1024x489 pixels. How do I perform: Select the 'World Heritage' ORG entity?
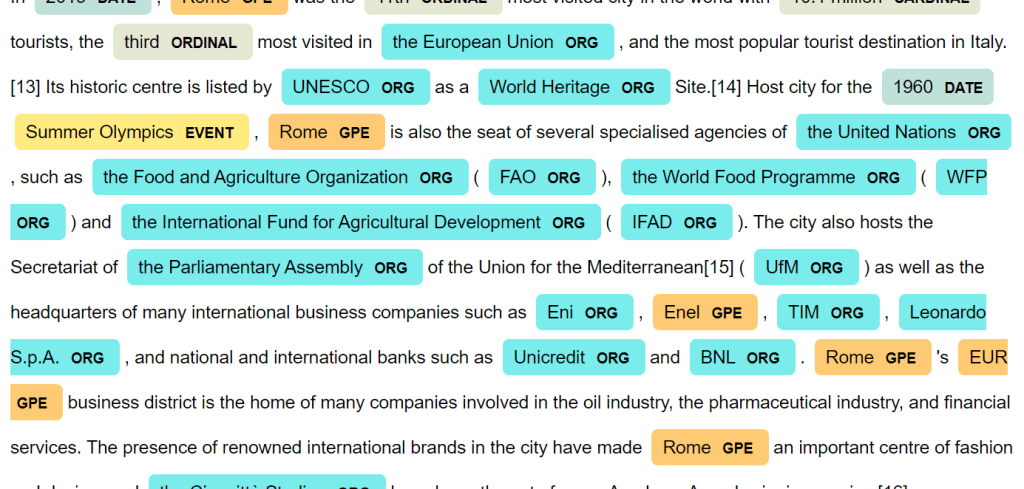[x=572, y=87]
